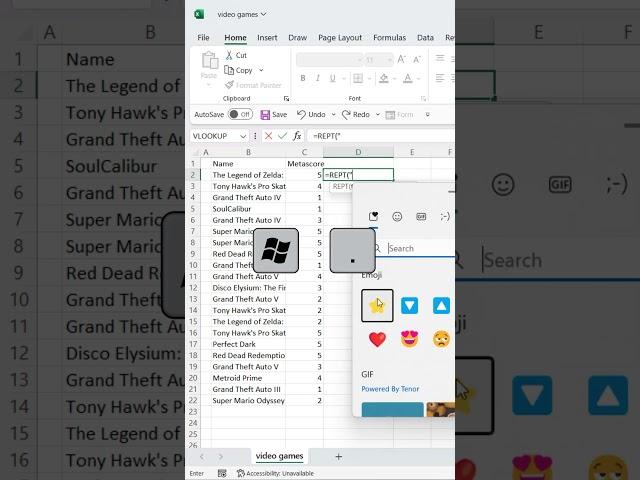The height and width of the screenshot is (480, 640).
Task: Insert the blue up-triangle emoji
Action: [441, 306]
